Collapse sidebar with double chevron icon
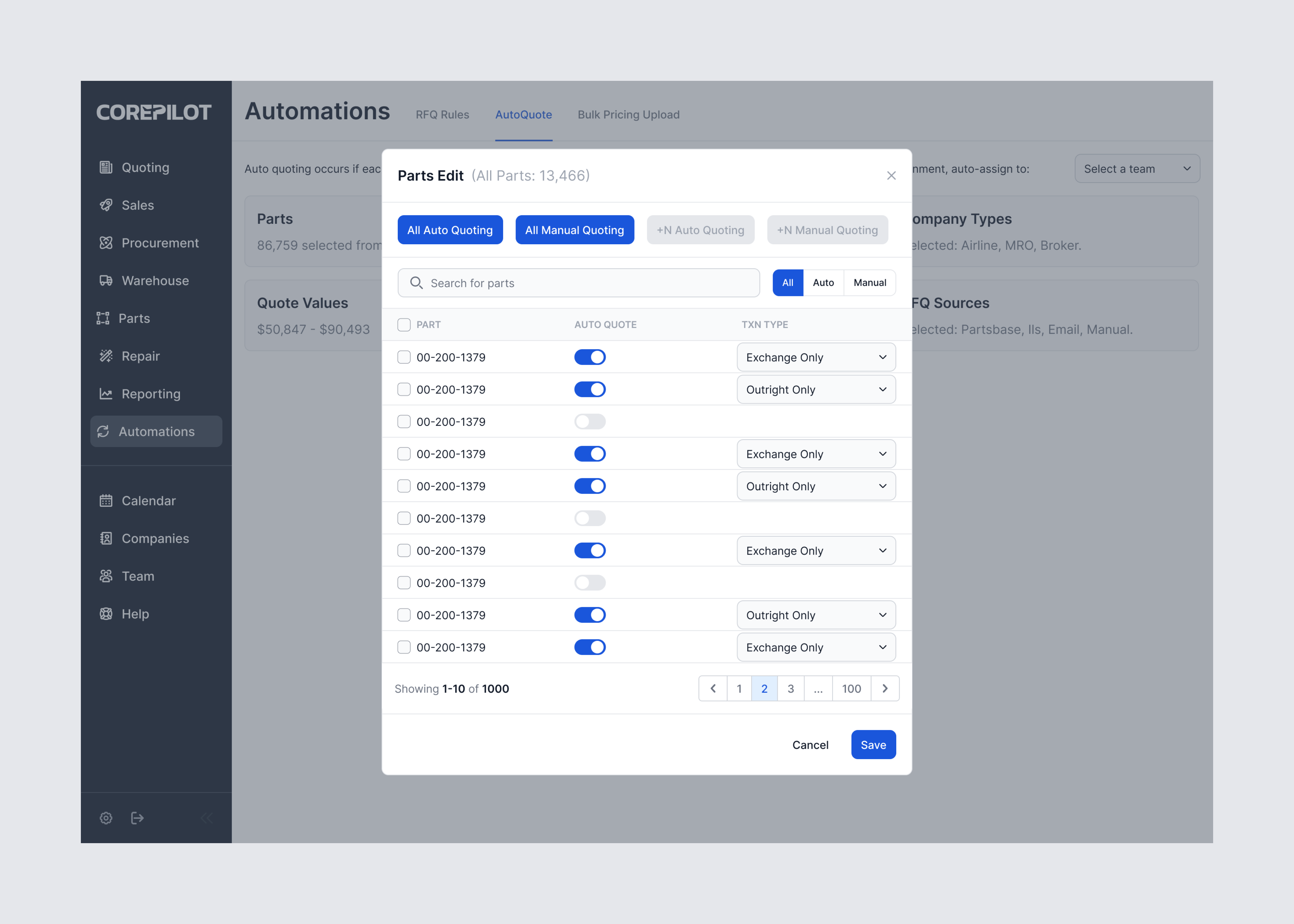 coord(207,818)
